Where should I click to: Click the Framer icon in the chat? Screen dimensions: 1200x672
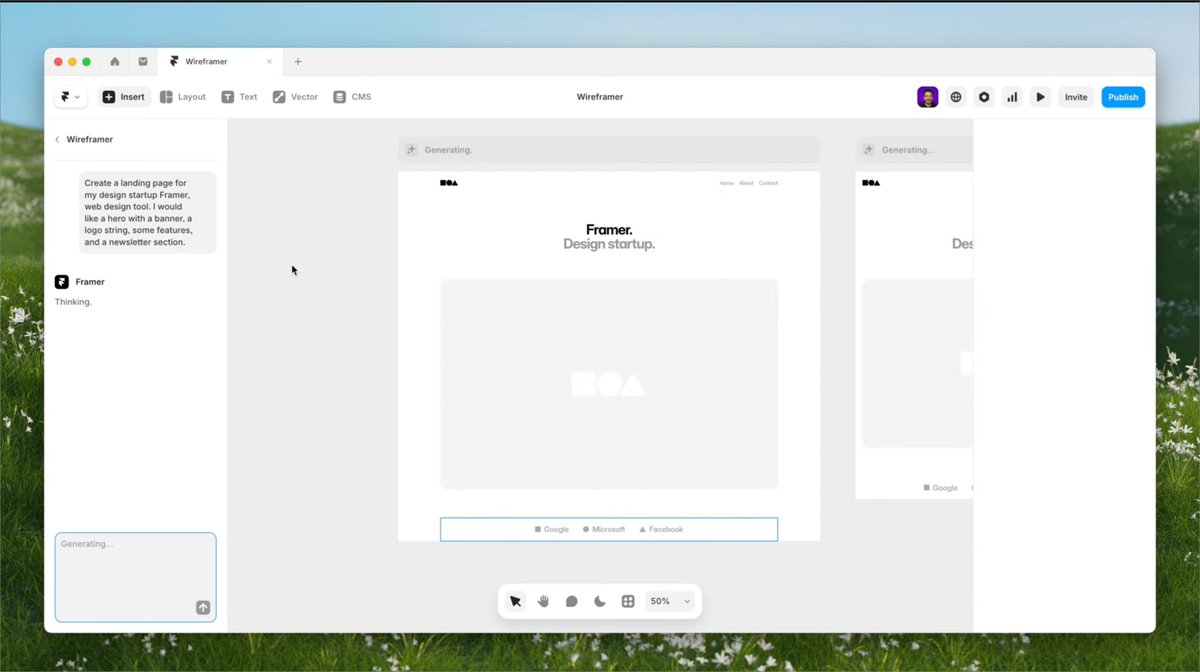62,282
